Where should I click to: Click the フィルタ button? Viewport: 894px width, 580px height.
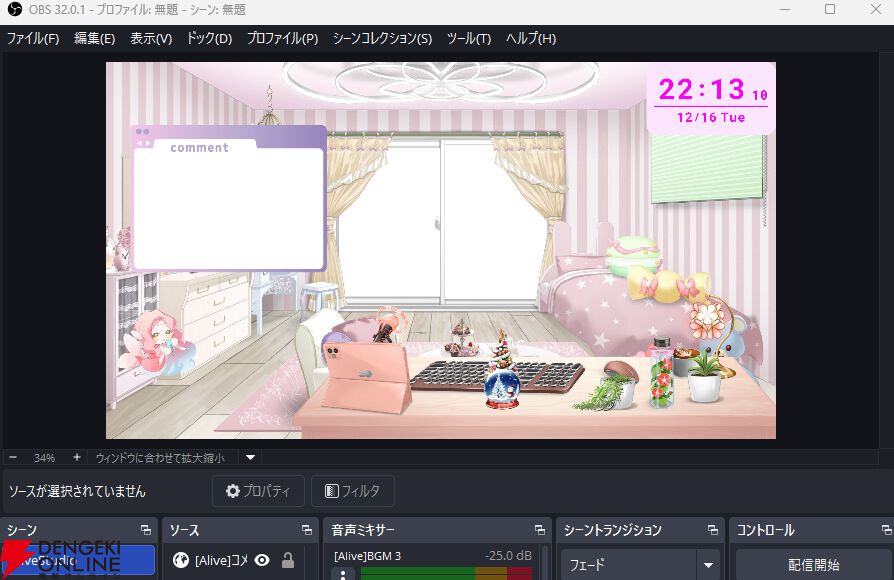[x=352, y=491]
